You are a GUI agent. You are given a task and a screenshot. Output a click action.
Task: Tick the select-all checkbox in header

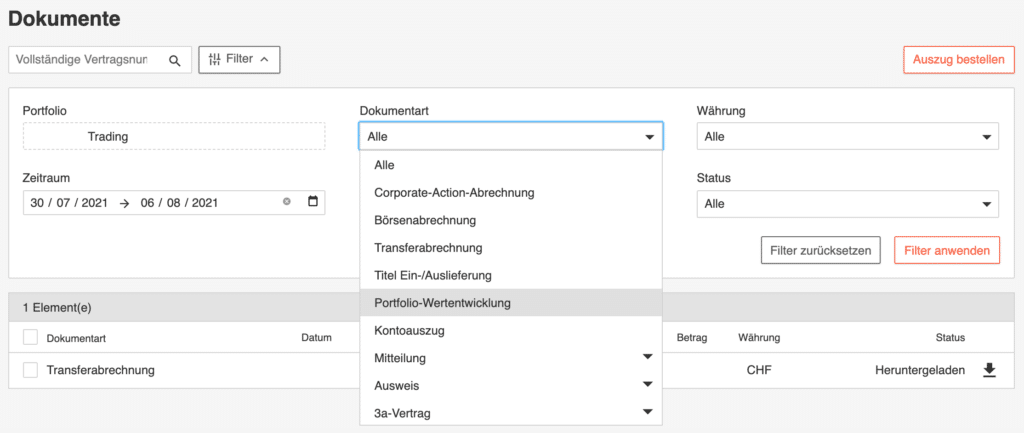point(30,337)
